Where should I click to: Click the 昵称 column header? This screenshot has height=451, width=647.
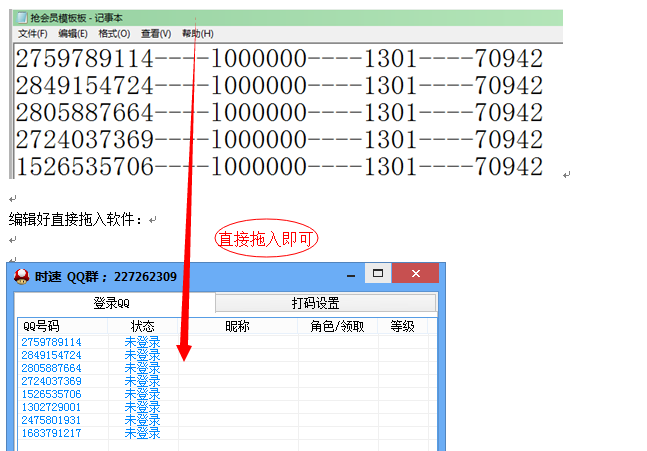237,326
